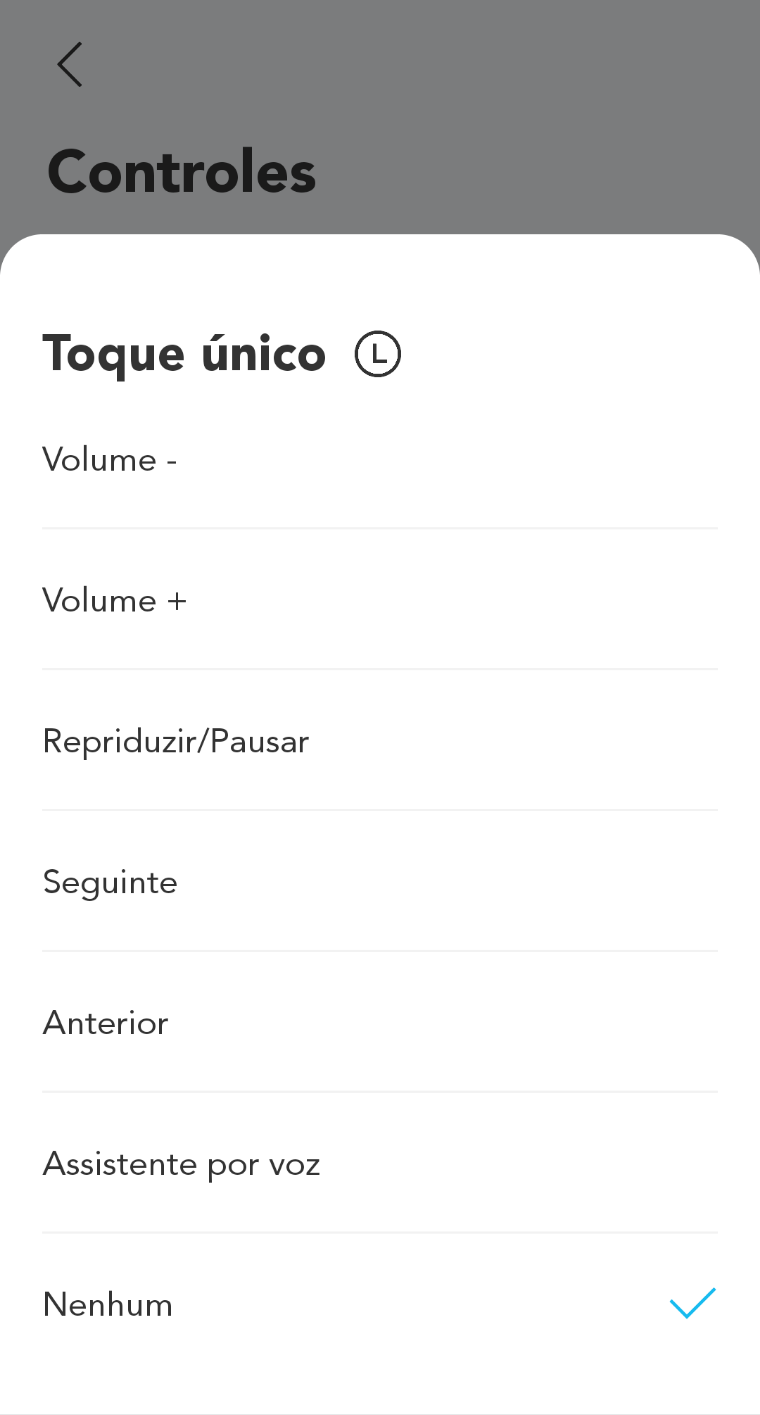Set single tap to raise volume
The height and width of the screenshot is (1415, 760).
coord(380,601)
